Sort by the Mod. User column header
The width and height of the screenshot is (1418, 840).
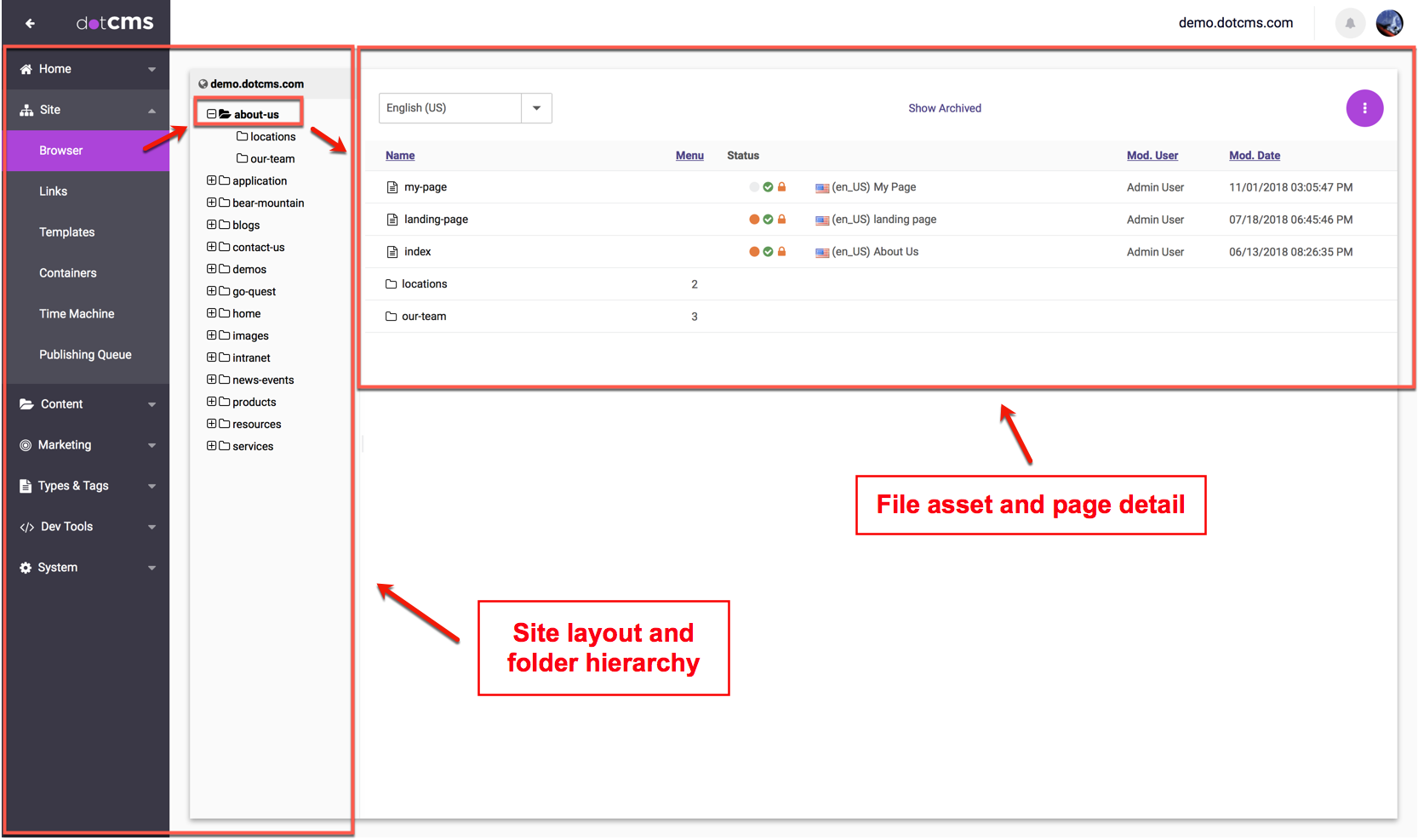point(1152,156)
